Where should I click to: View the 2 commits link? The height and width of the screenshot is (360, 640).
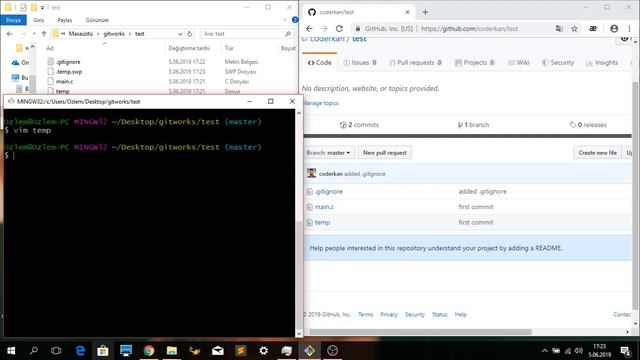pos(359,125)
